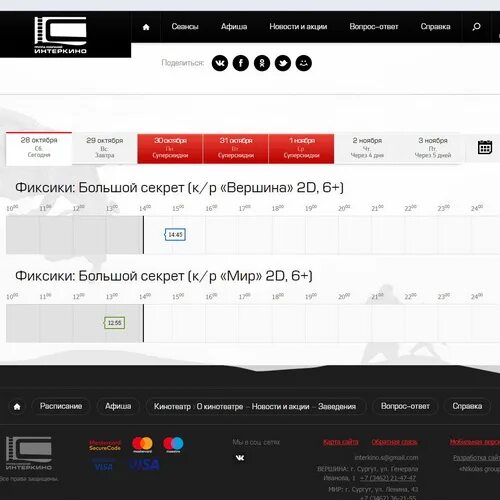
Task: Click the footer home icon
Action: point(17,406)
